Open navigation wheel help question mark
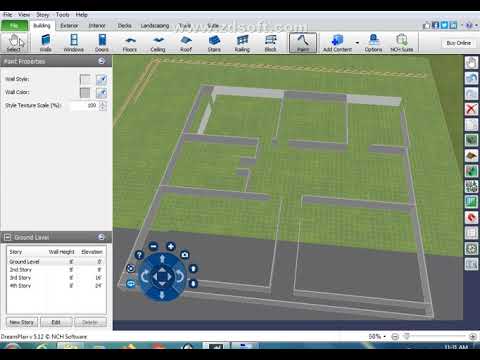 (x=139, y=255)
